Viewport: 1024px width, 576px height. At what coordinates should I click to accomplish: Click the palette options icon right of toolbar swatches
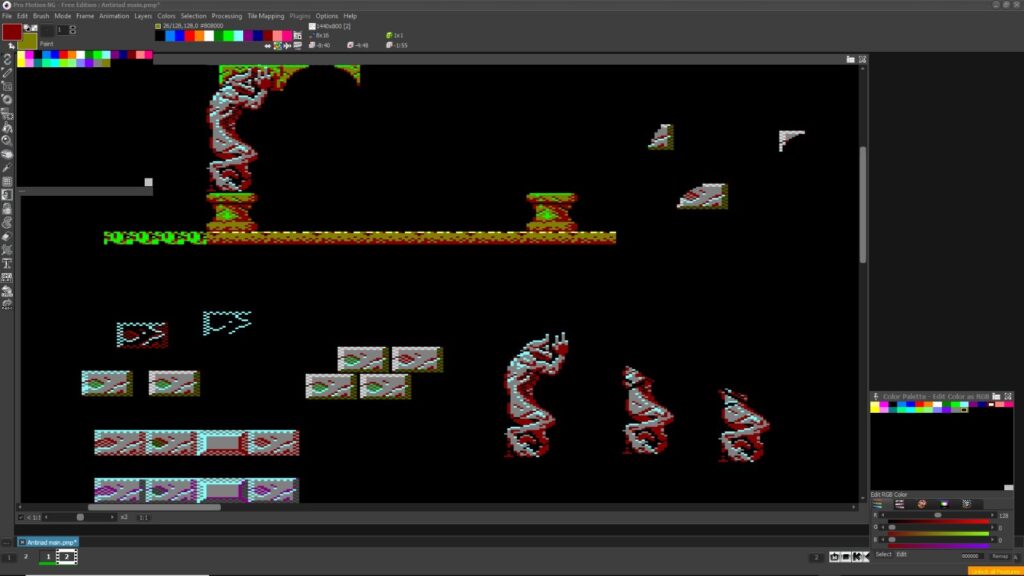[298, 36]
